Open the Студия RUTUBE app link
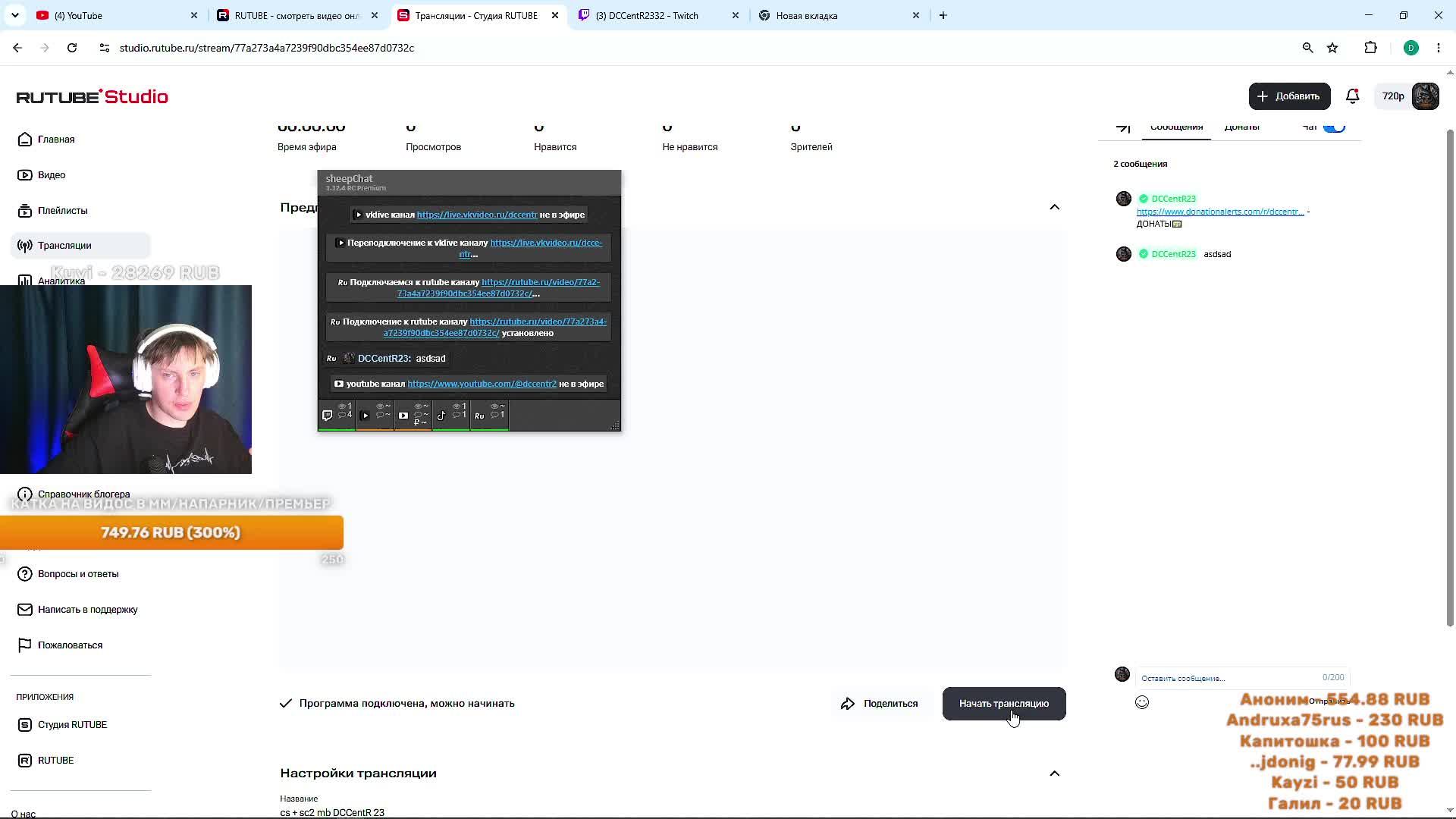This screenshot has height=819, width=1456. (72, 725)
